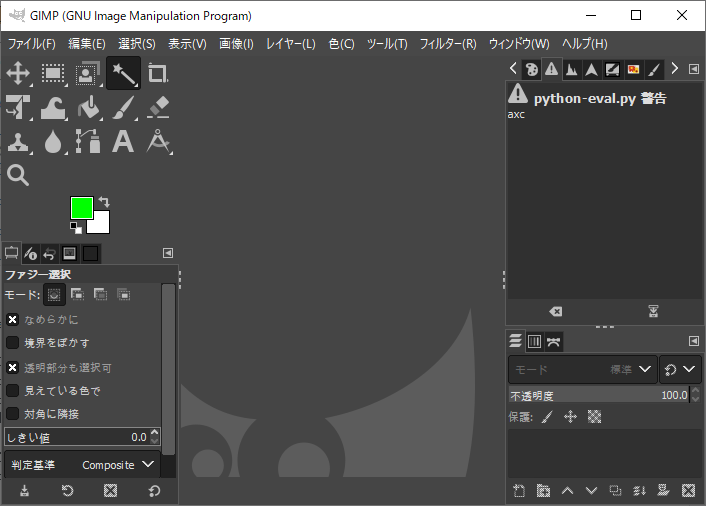Image resolution: width=706 pixels, height=506 pixels.
Task: Select the Unified Transform tool
Action: tap(18, 107)
